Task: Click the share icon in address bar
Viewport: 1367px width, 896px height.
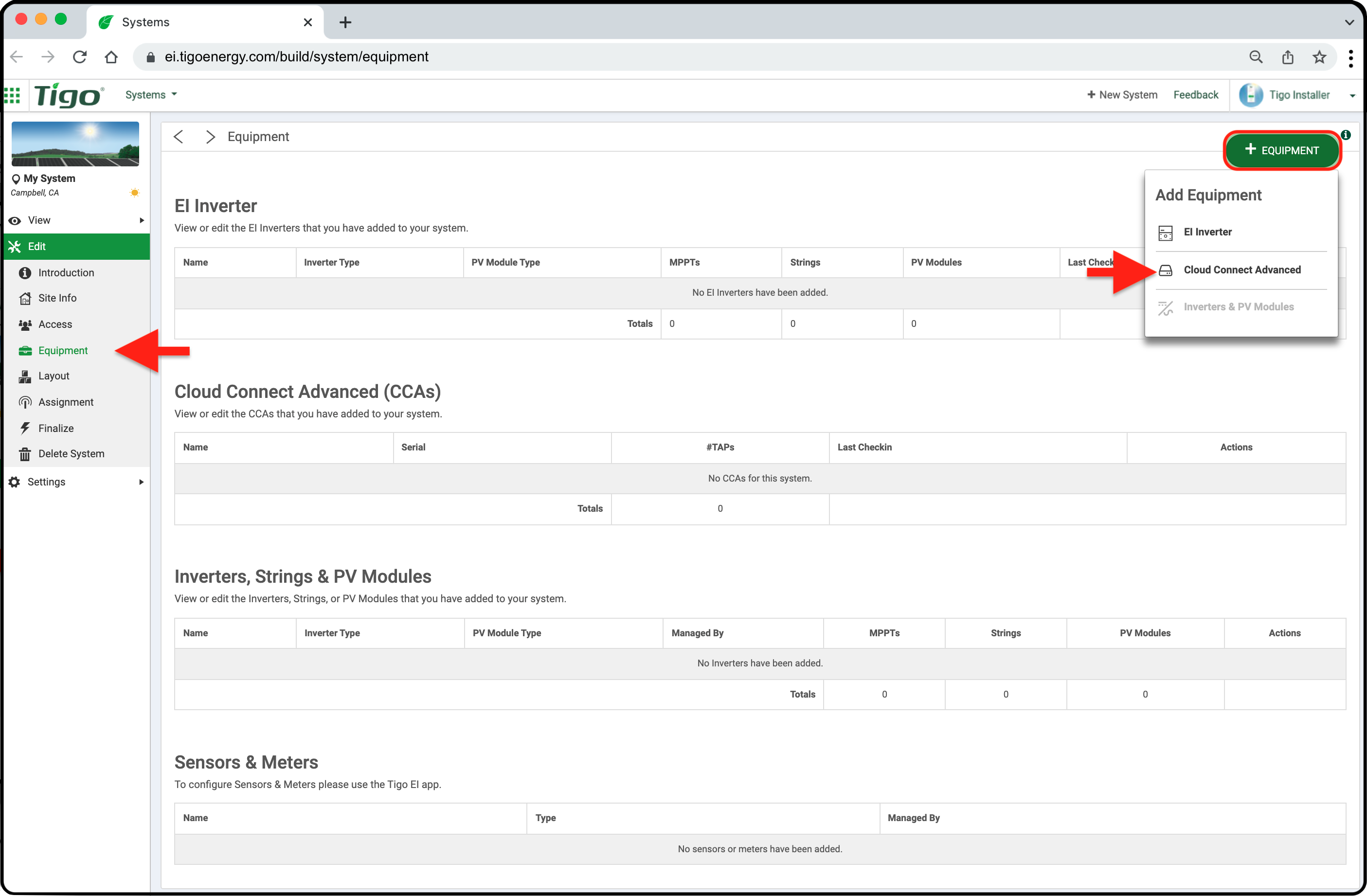Action: click(x=1287, y=57)
